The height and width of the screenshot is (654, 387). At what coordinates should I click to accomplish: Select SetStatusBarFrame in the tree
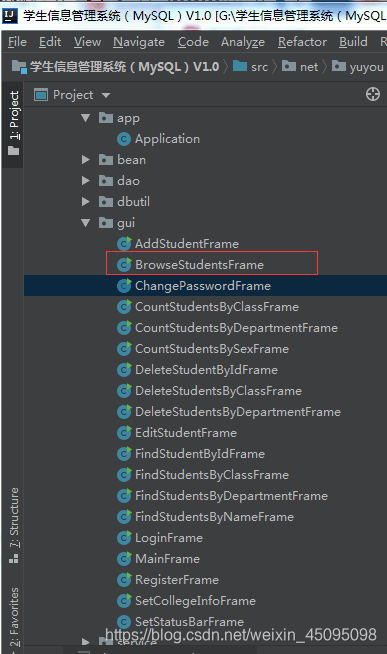coord(189,621)
